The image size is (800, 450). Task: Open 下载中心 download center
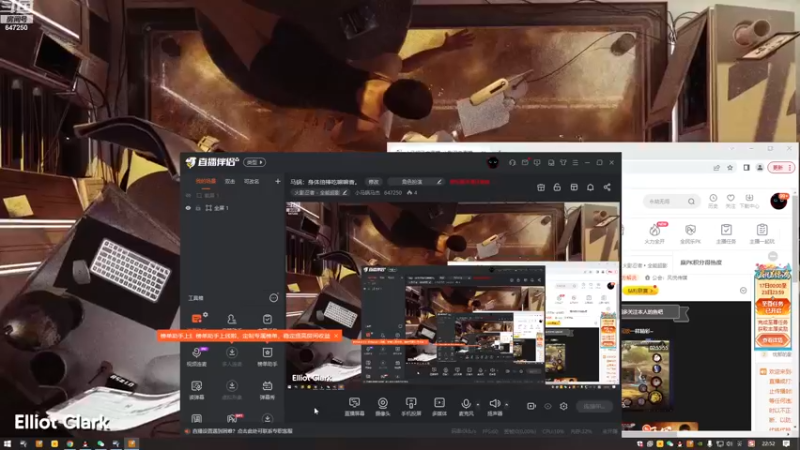(x=749, y=201)
